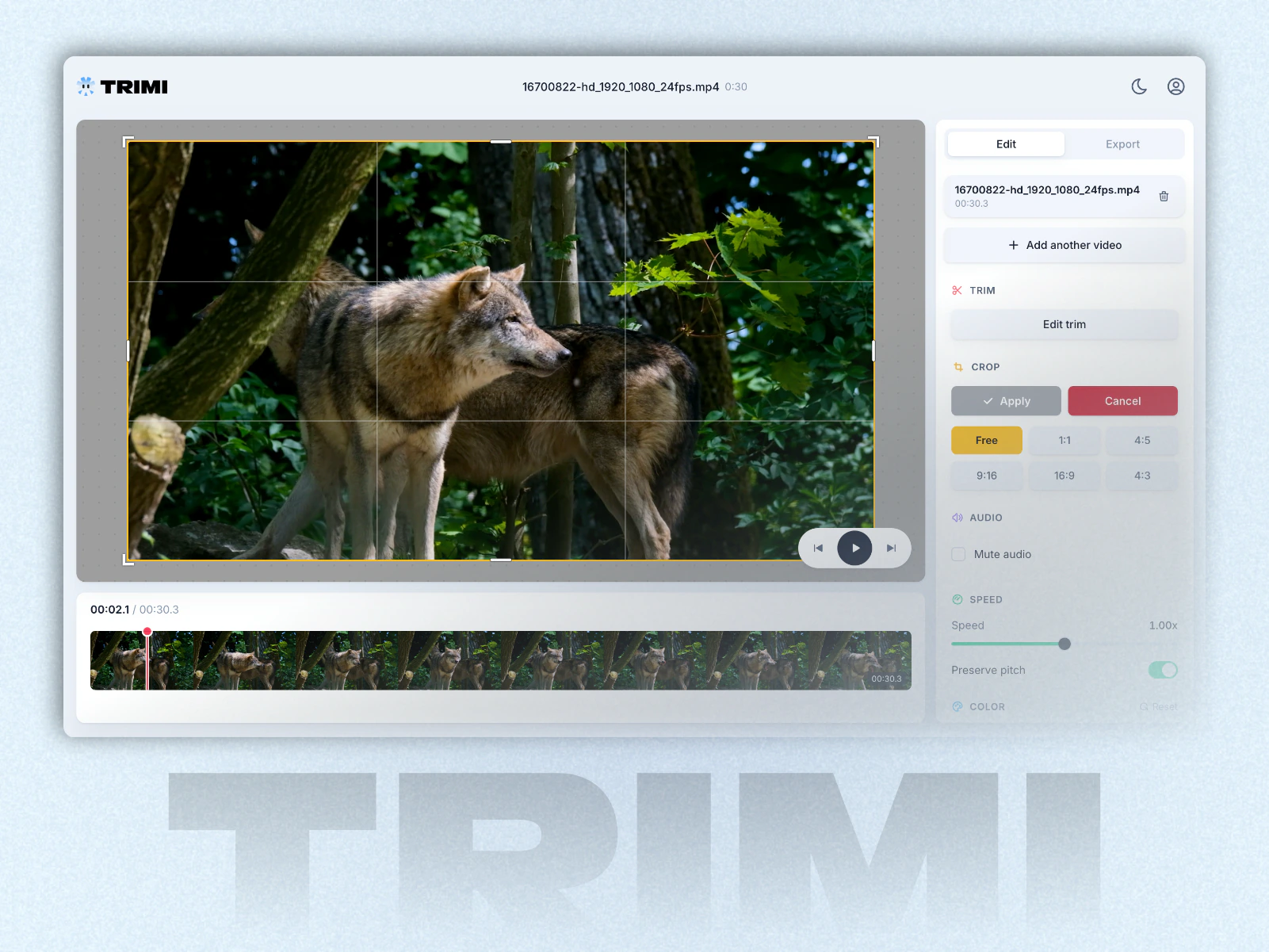Reset the color settings
The width and height of the screenshot is (1269, 952).
coord(1159,706)
